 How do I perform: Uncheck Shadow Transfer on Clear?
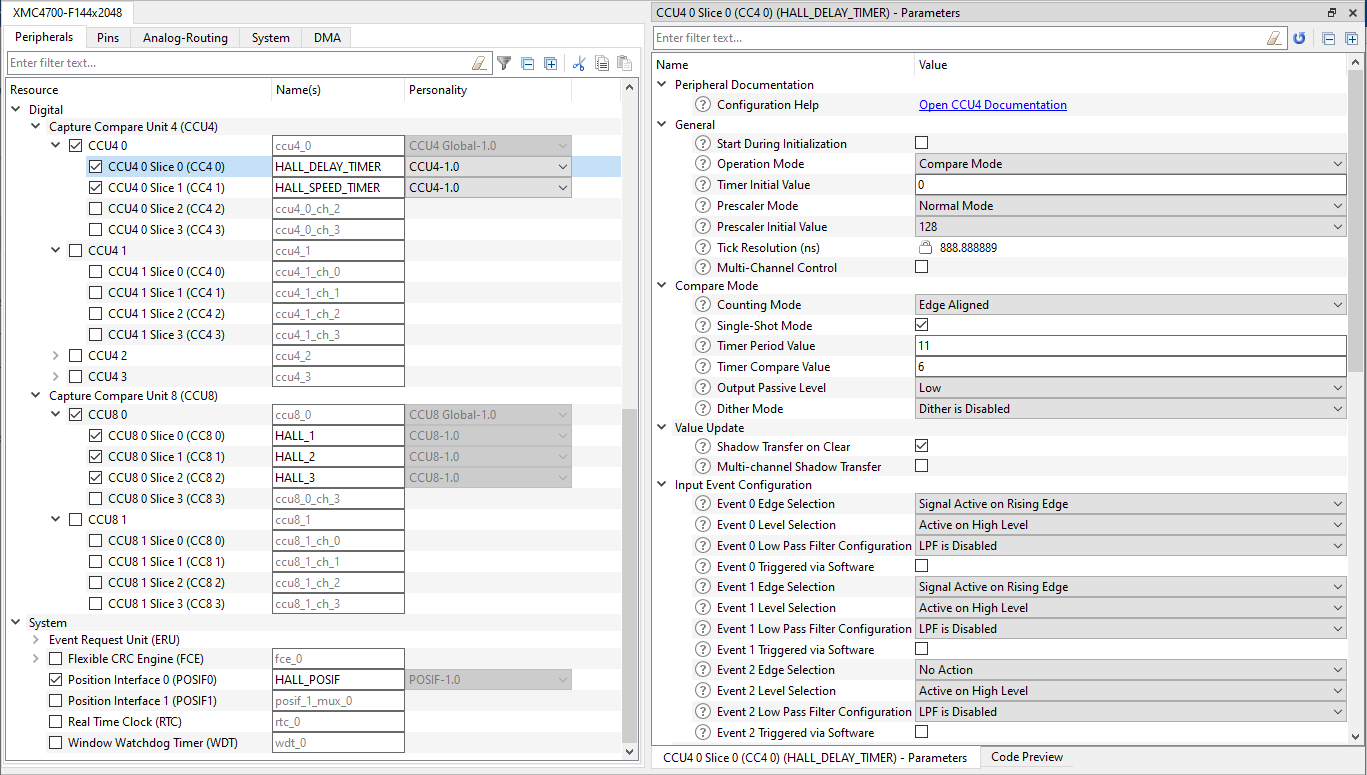click(922, 446)
